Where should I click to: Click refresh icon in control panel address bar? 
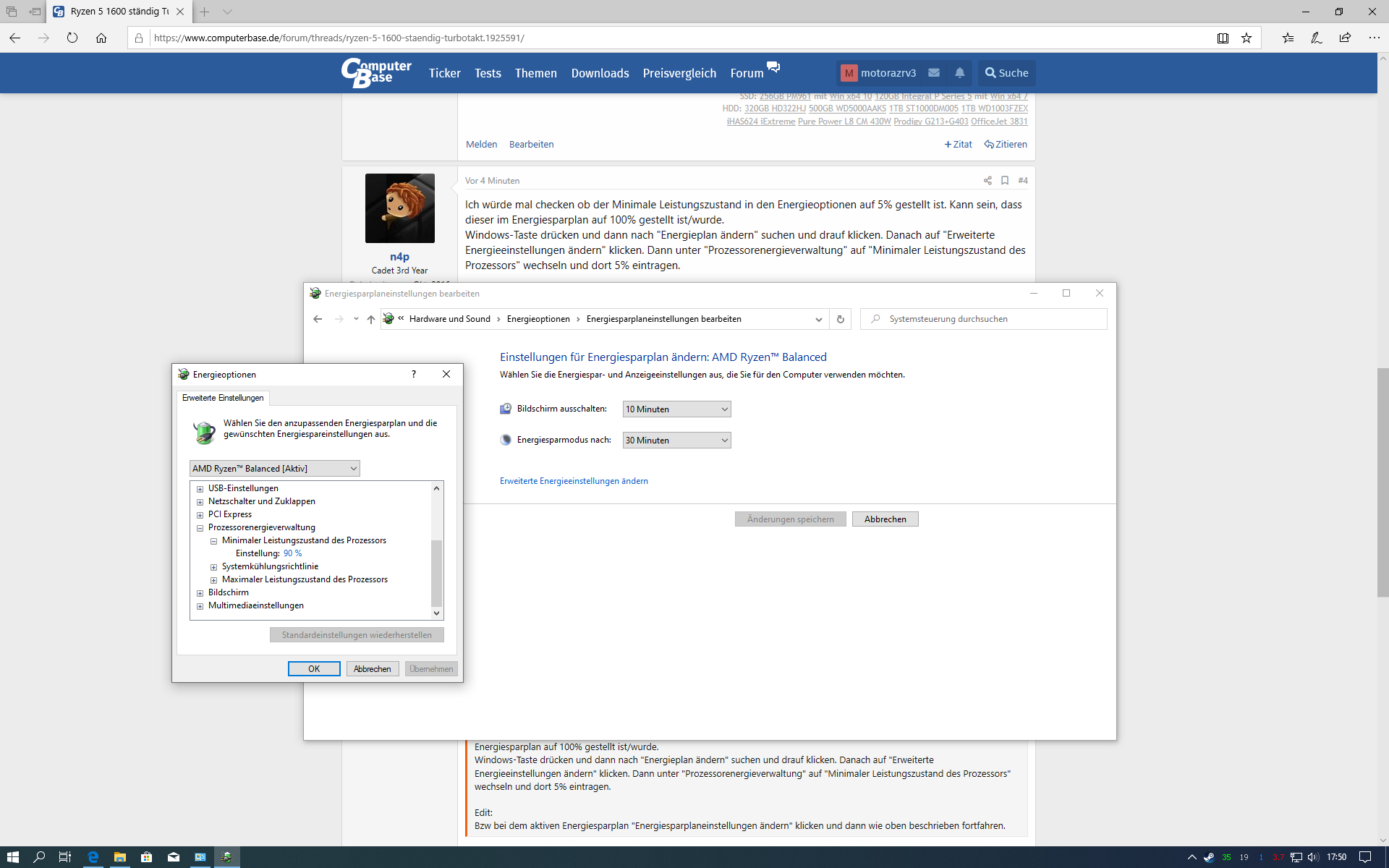(x=840, y=319)
